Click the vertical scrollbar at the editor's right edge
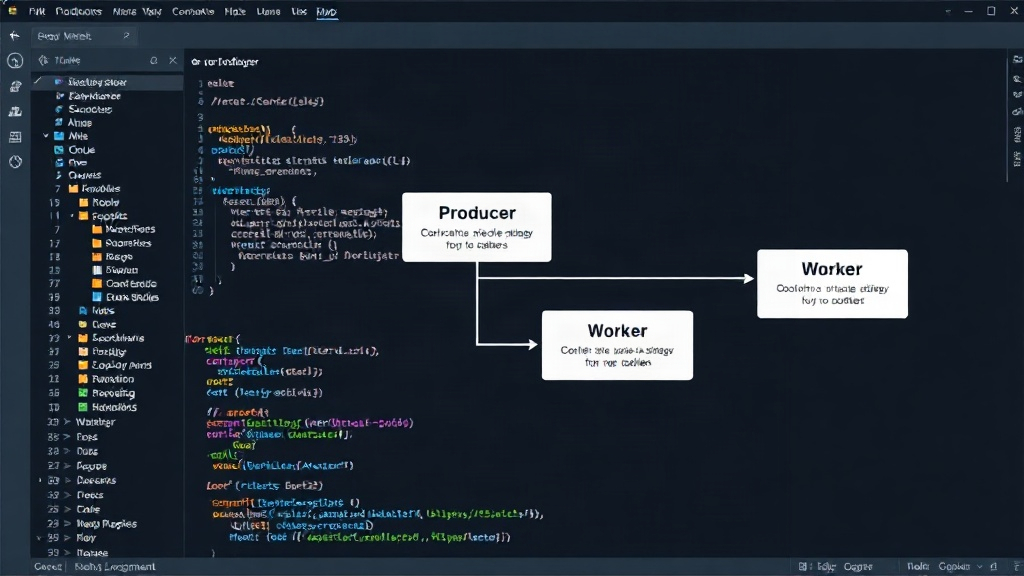The image size is (1024, 576). [1006, 118]
